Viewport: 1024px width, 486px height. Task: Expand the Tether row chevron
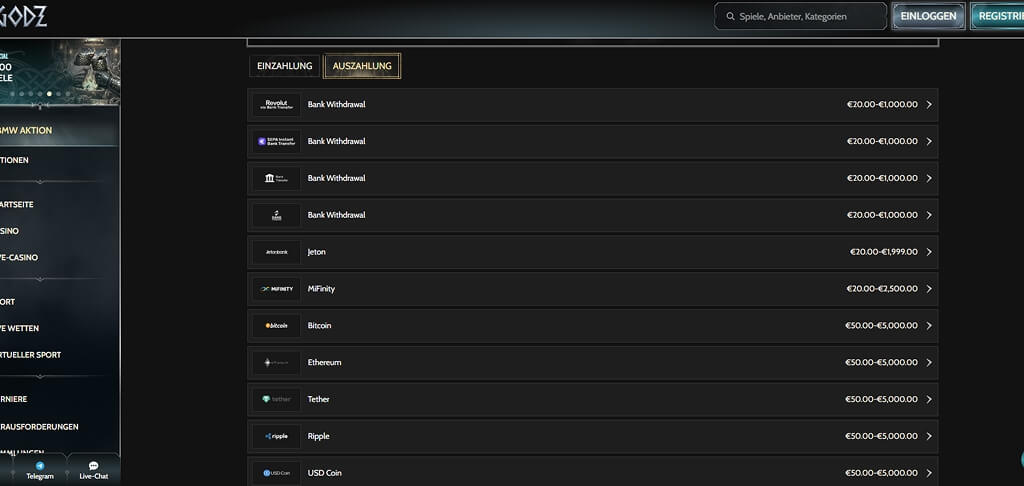pyautogui.click(x=929, y=399)
